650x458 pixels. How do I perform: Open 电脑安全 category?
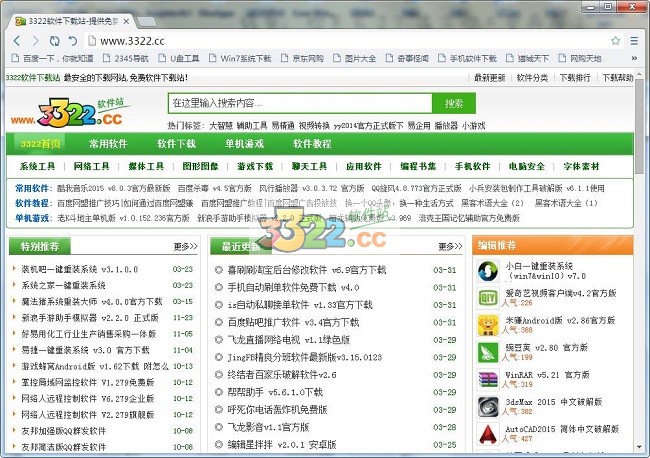click(x=527, y=167)
